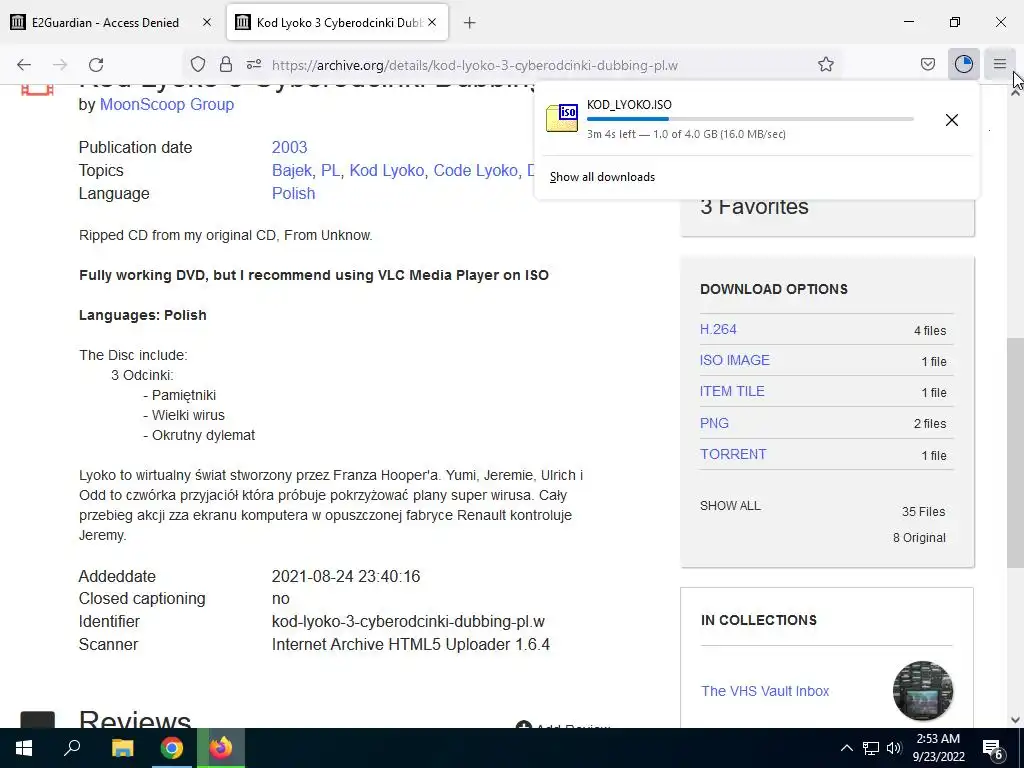Screen dimensions: 1024x768
Task: Toggle the downloads panel button
Action: click(963, 64)
